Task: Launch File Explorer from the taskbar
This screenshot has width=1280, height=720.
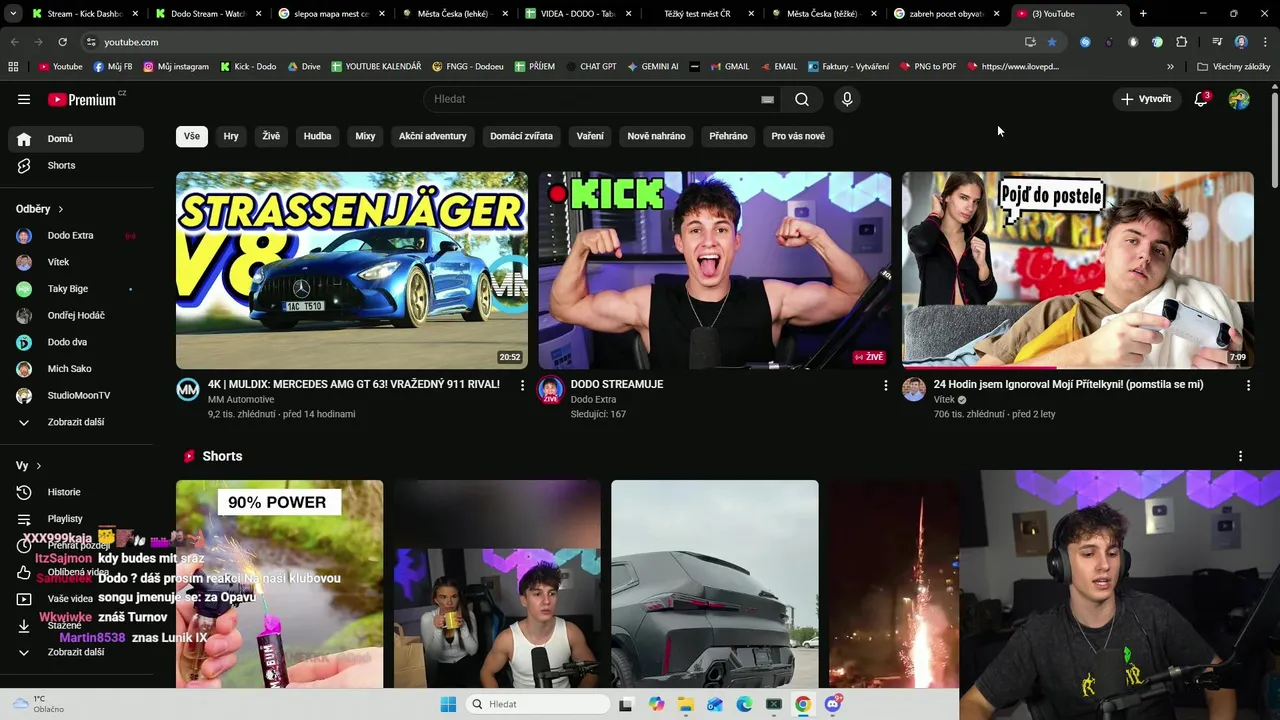Action: [x=685, y=704]
